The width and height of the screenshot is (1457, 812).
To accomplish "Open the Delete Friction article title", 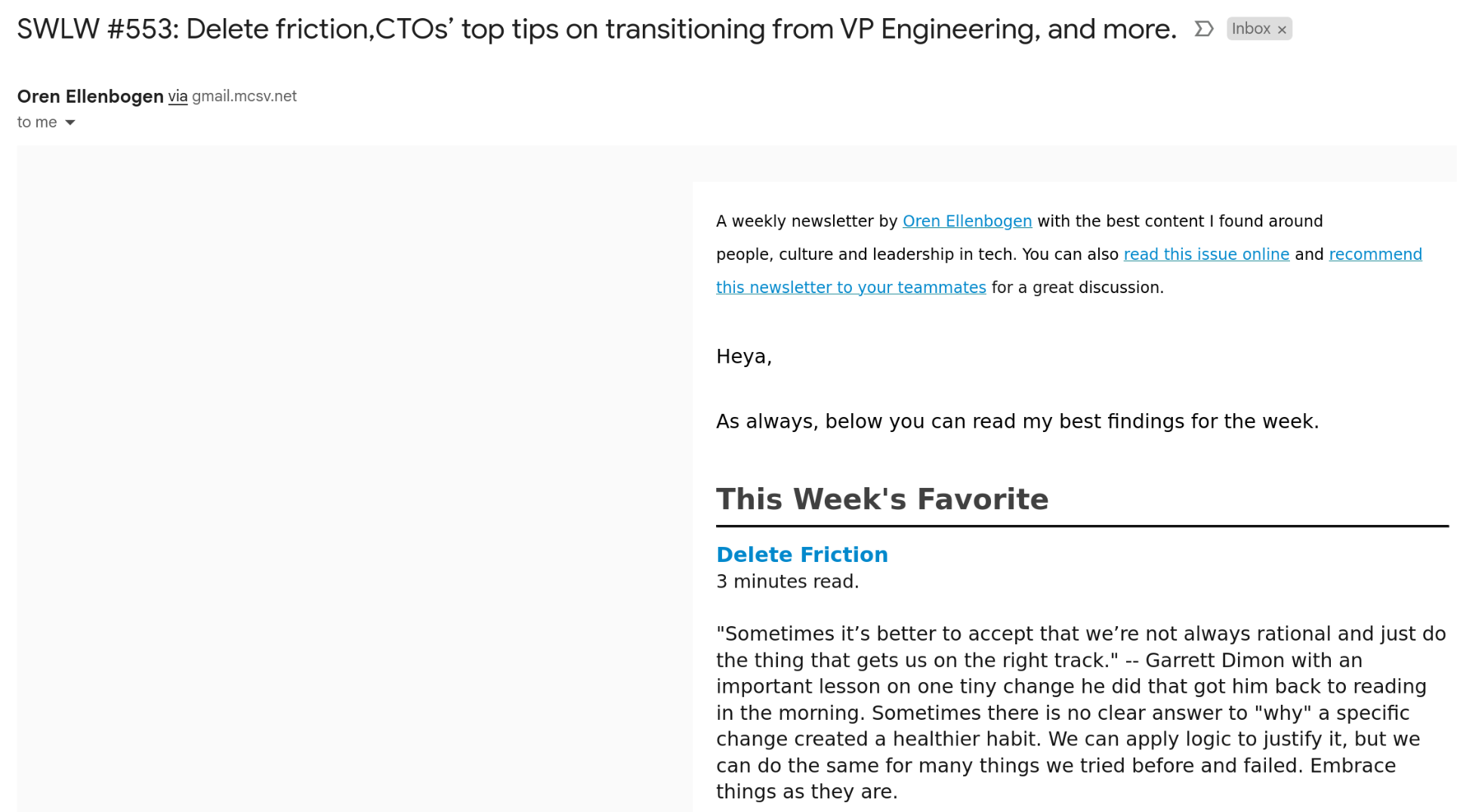I will [801, 554].
